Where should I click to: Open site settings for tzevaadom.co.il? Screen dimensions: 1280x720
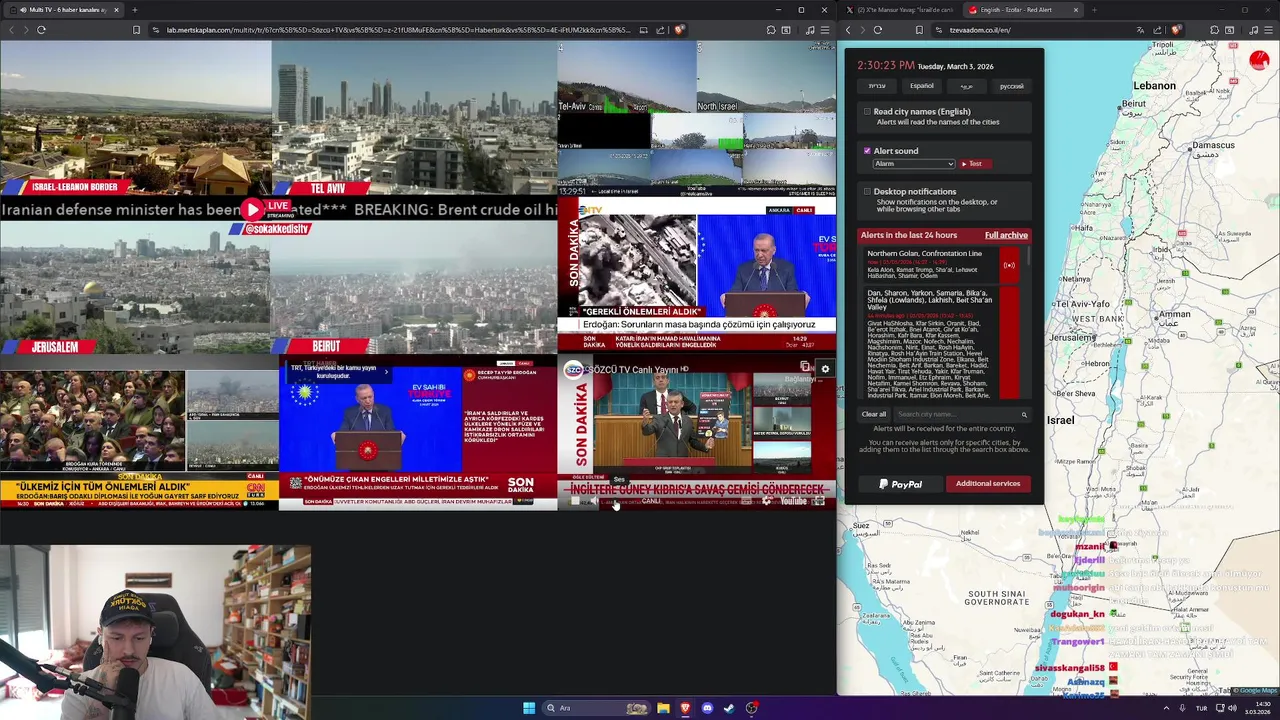tap(938, 30)
